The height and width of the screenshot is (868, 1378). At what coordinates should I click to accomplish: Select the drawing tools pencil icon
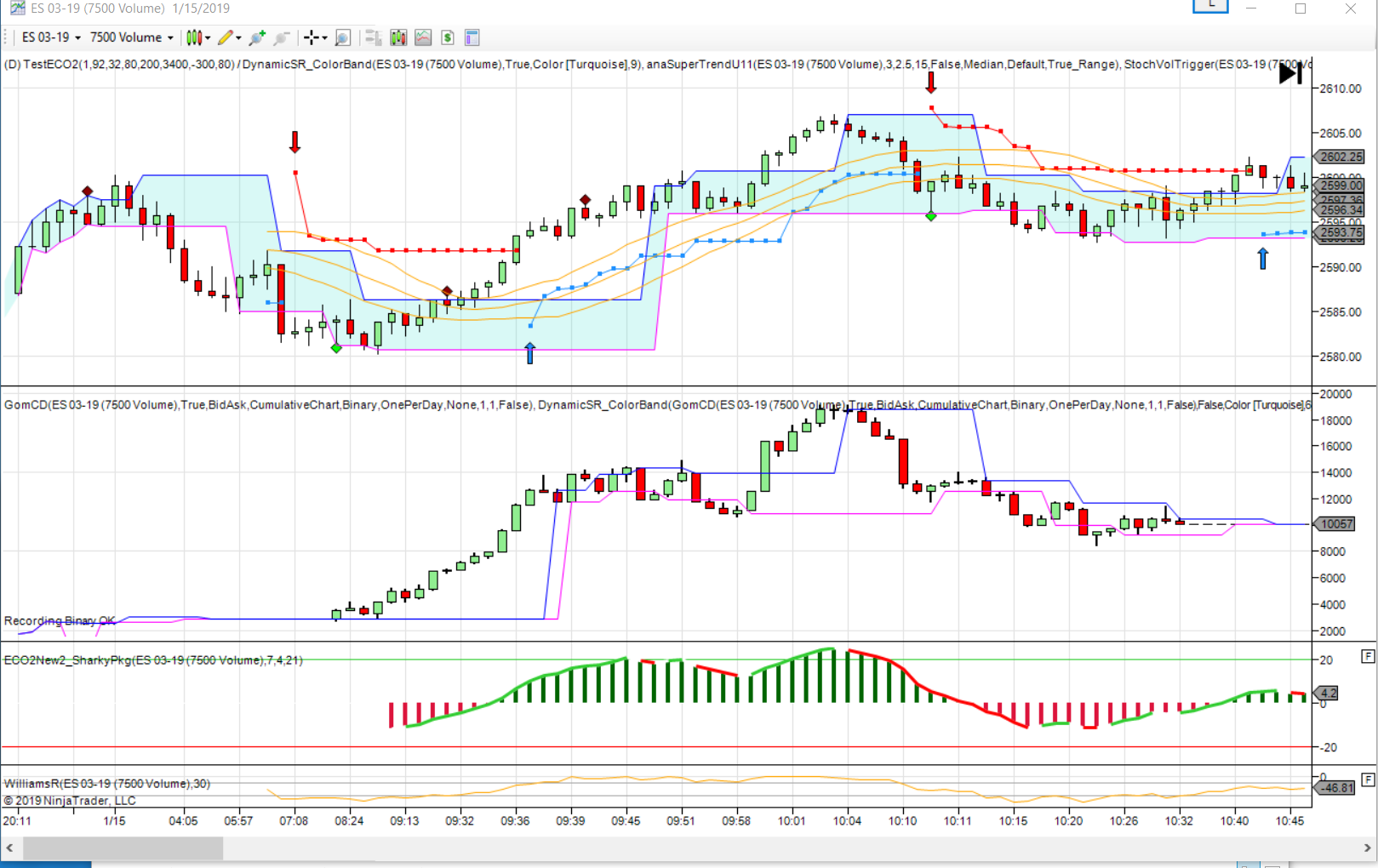225,37
